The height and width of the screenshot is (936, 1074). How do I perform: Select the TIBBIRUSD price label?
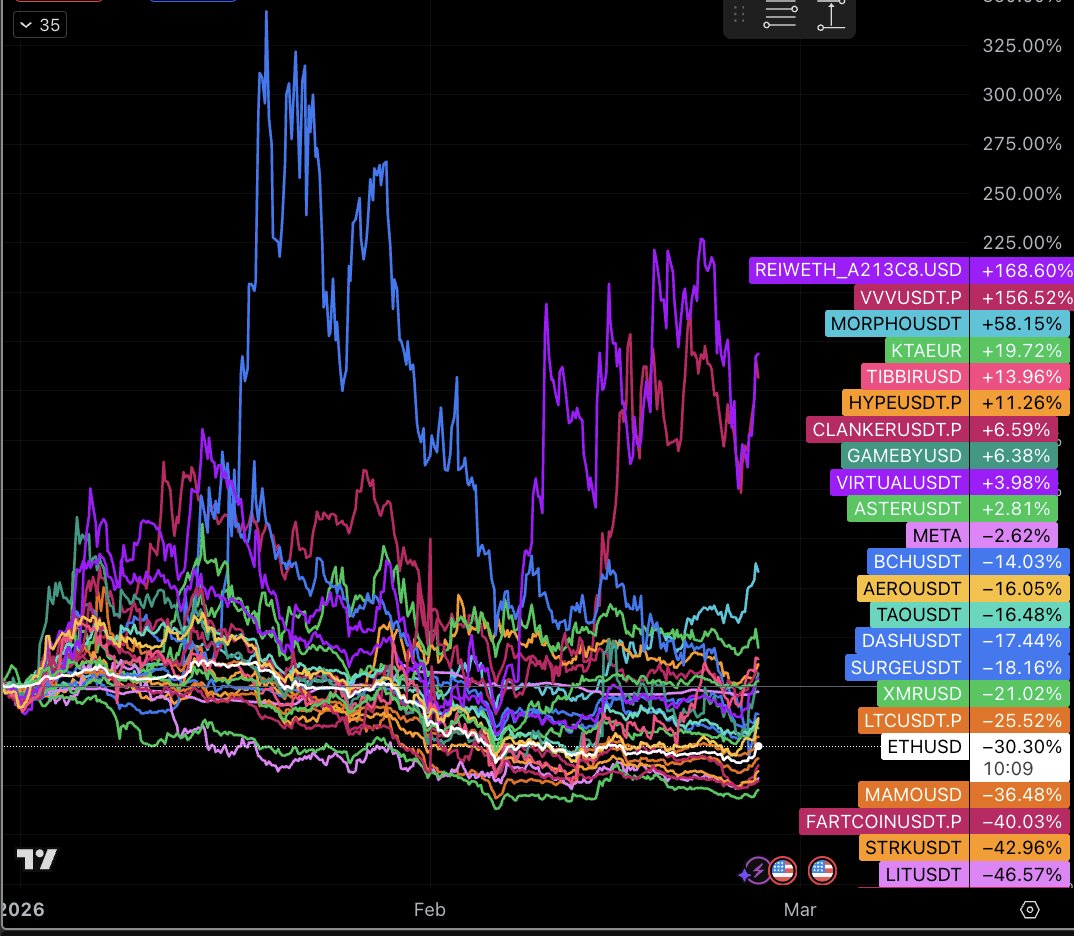914,376
